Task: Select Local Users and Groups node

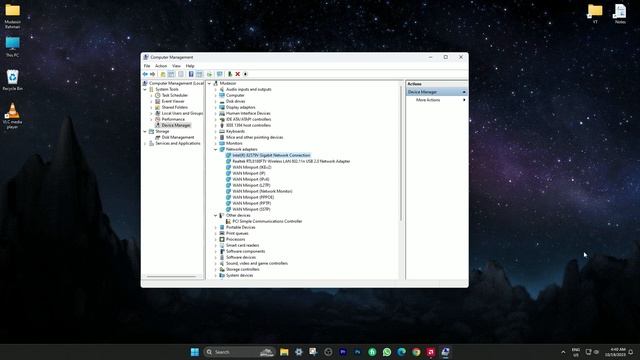Action: click(x=182, y=113)
